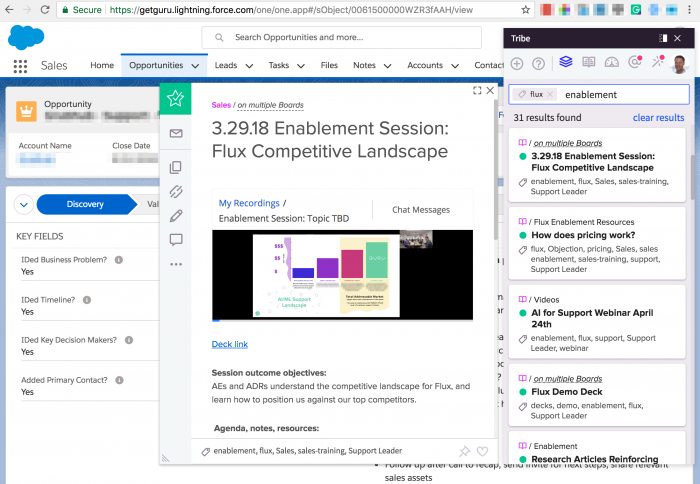Toggle the Tribe panel dock icon
The height and width of the screenshot is (484, 700).
pos(663,38)
